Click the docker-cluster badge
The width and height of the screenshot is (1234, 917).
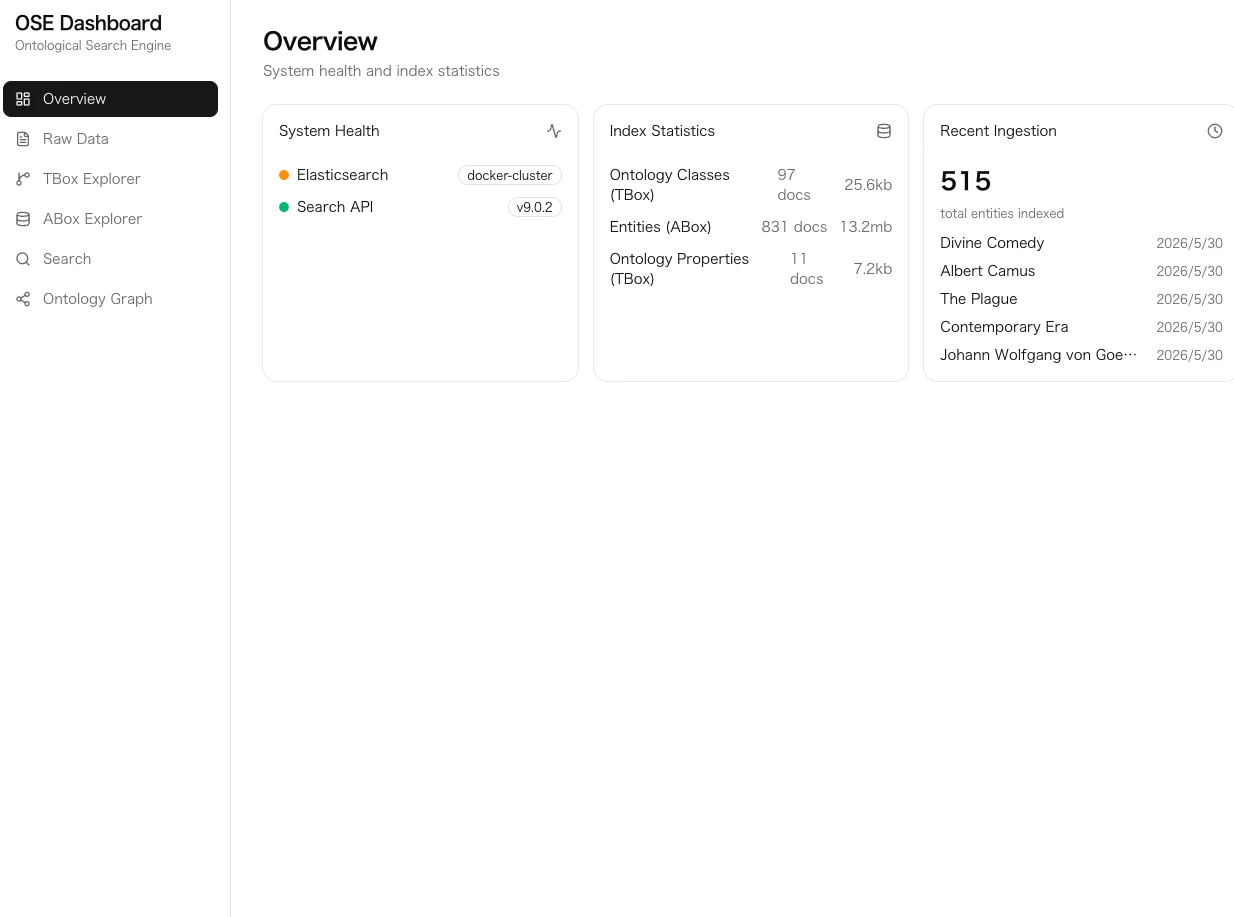point(510,175)
